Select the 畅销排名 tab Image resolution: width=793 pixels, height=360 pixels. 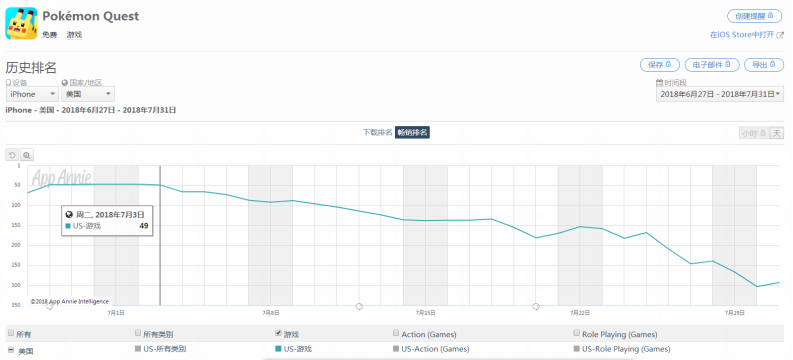412,132
